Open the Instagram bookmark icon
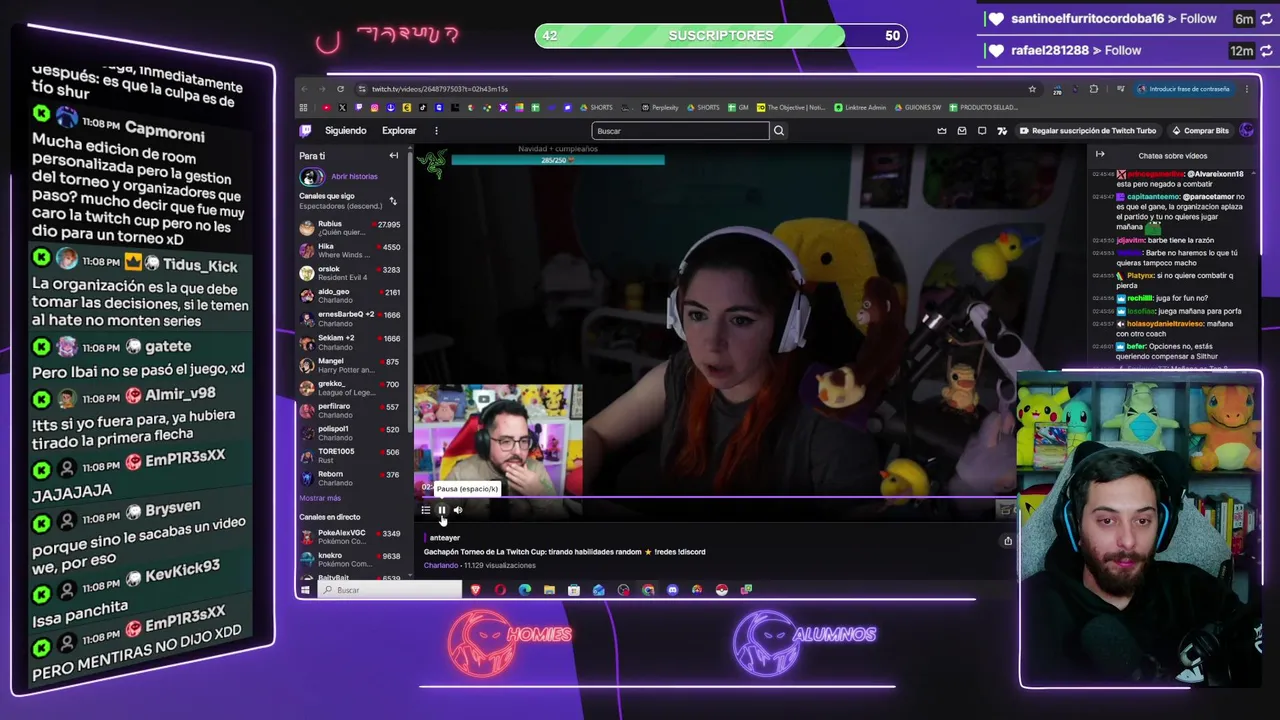The width and height of the screenshot is (1280, 720). click(x=375, y=108)
